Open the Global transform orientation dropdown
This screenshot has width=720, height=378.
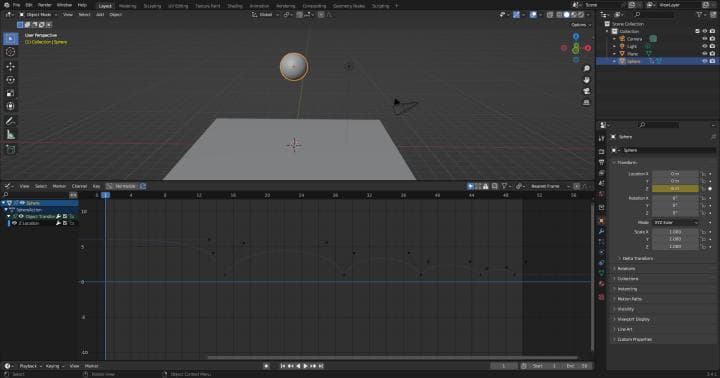265,15
